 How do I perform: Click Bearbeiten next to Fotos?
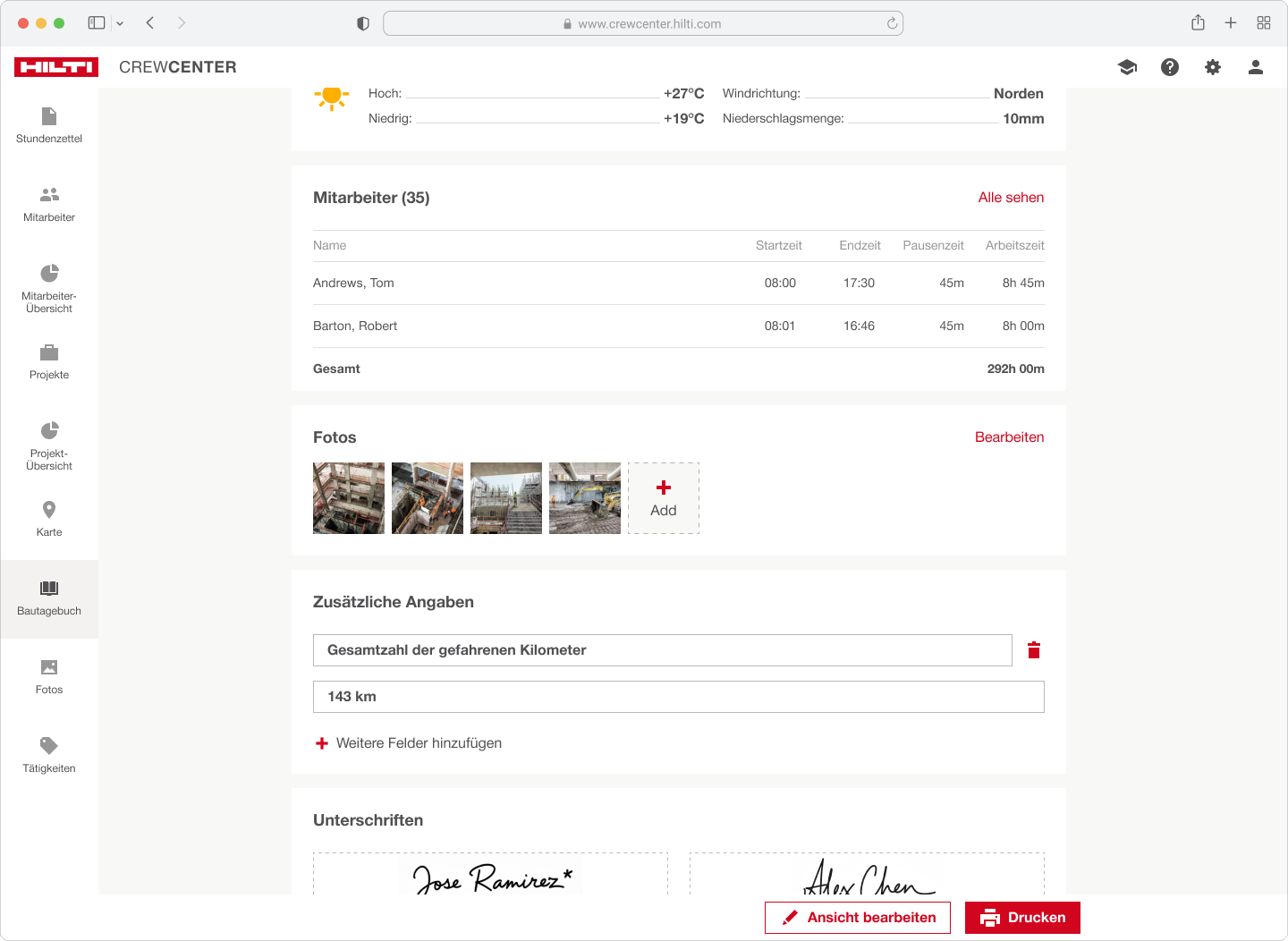(x=1009, y=437)
